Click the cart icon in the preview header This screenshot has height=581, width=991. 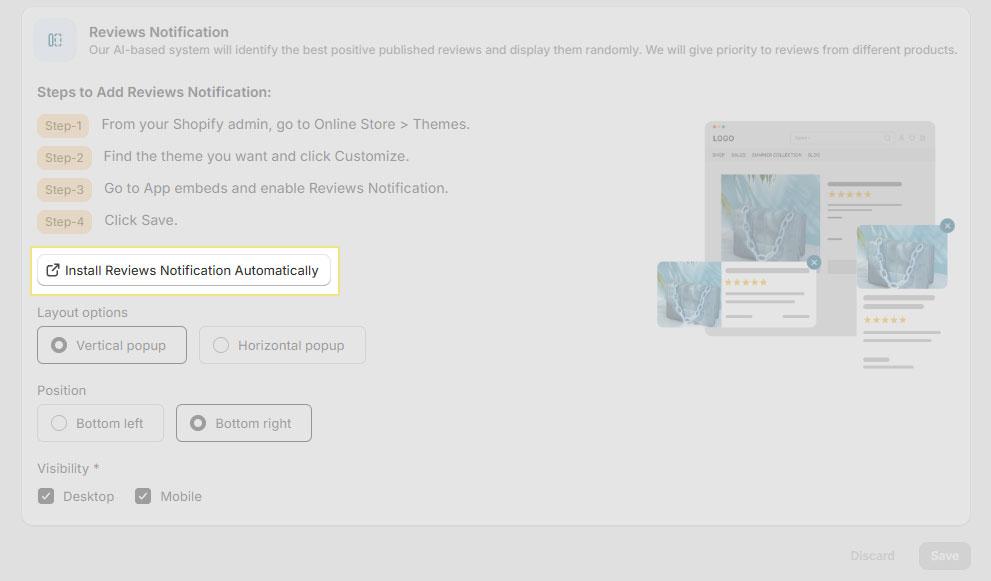click(x=921, y=137)
